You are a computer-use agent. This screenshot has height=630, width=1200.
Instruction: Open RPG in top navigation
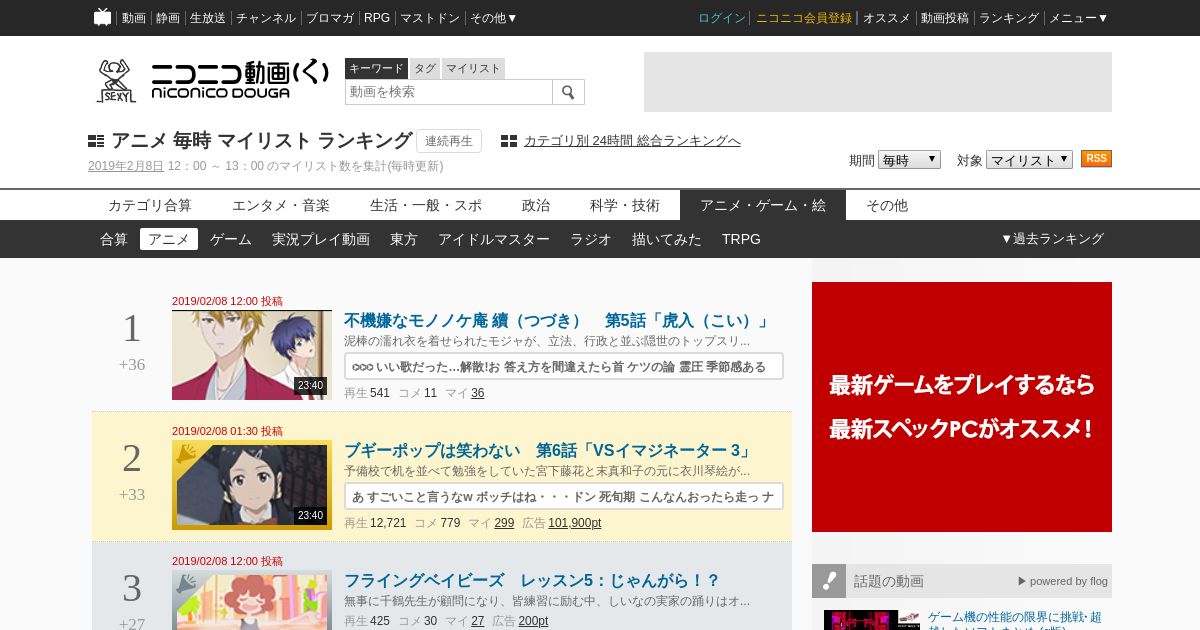[x=377, y=18]
